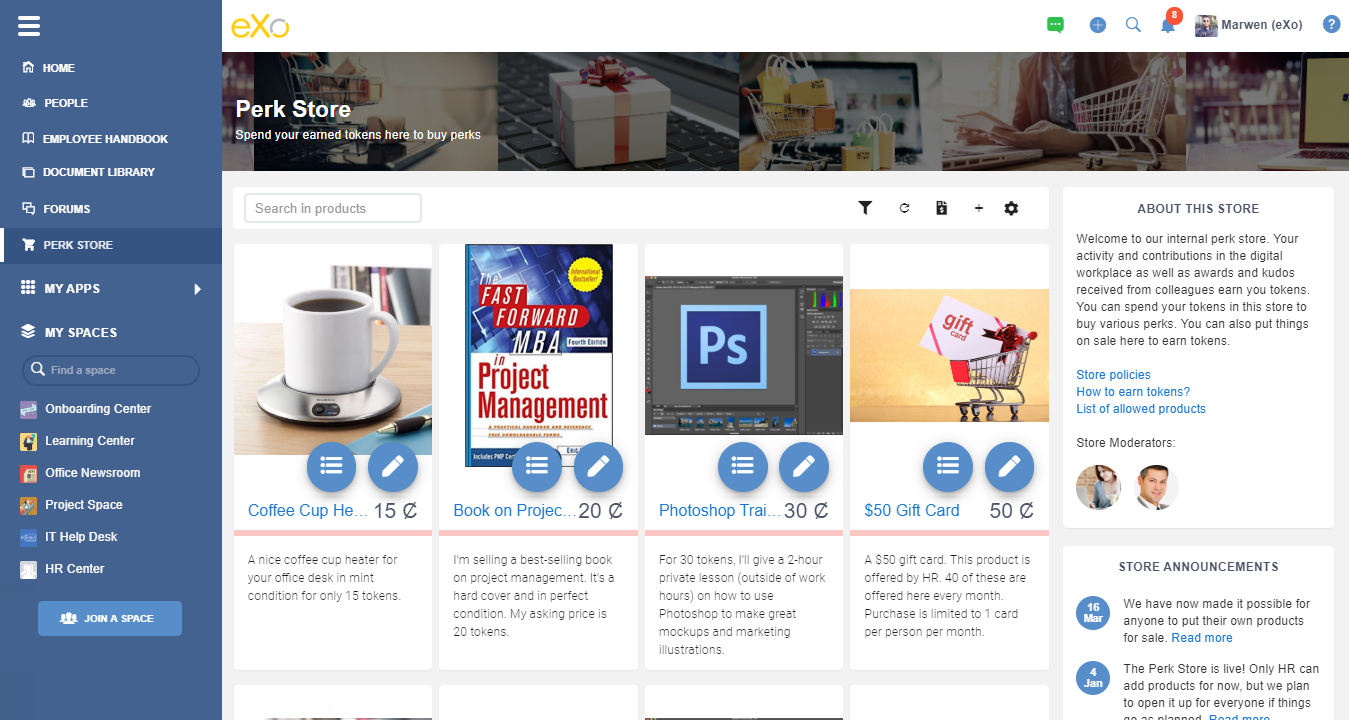Show orders list for Photoshop Training
Image resolution: width=1349 pixels, height=720 pixels.
pos(743,466)
